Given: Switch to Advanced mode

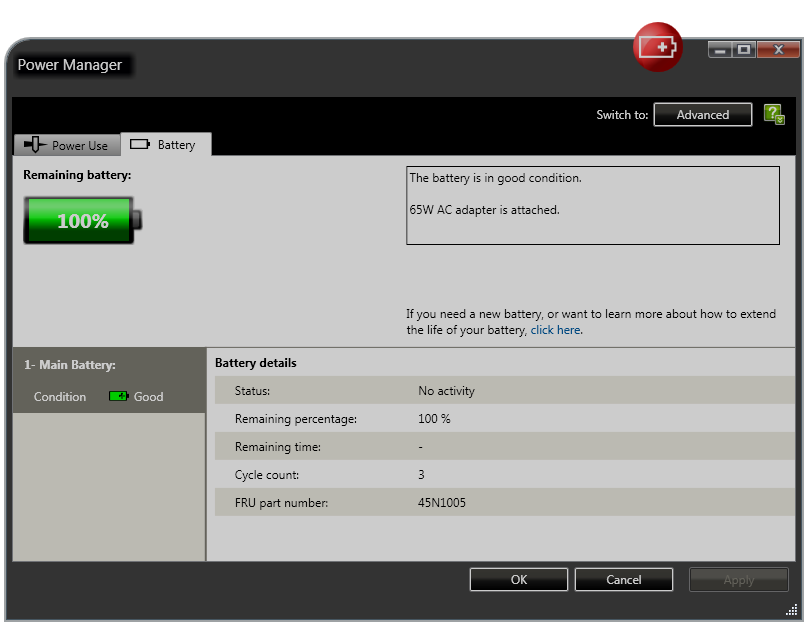Looking at the screenshot, I should point(703,115).
